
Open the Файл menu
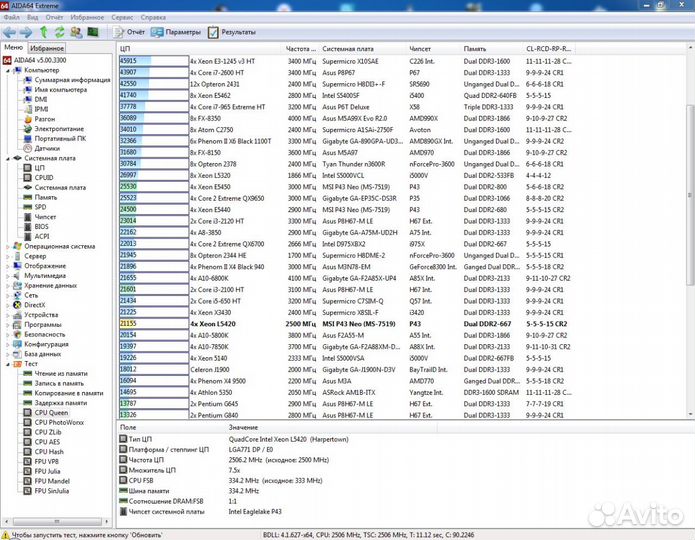point(12,17)
